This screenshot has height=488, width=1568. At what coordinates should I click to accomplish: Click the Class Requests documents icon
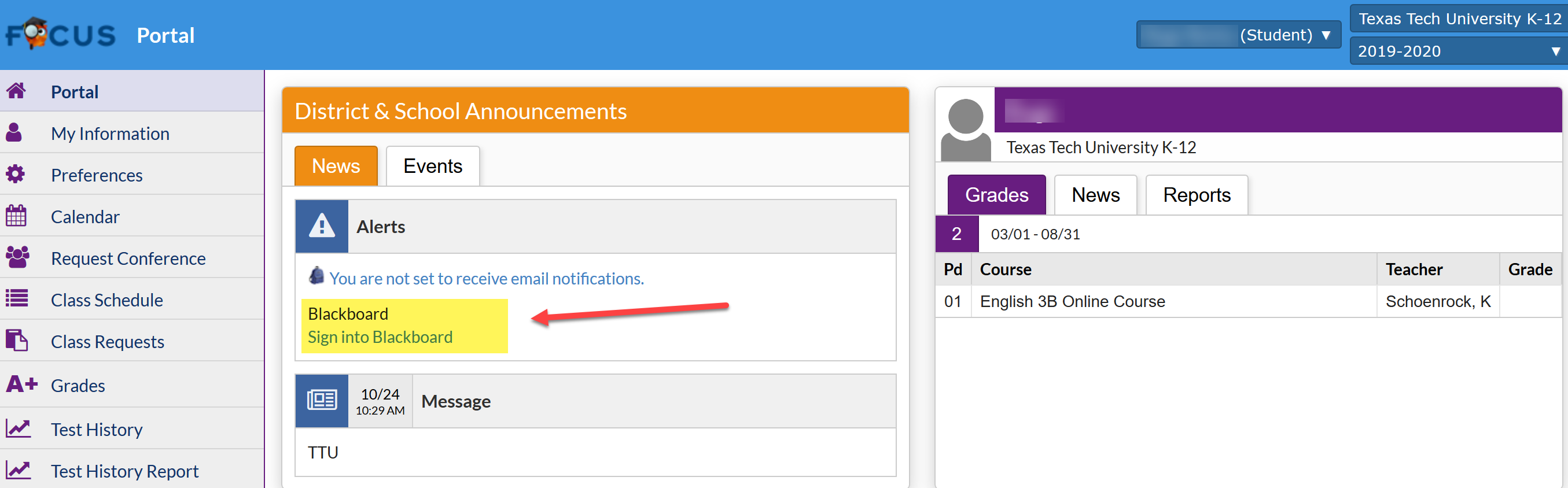[16, 339]
